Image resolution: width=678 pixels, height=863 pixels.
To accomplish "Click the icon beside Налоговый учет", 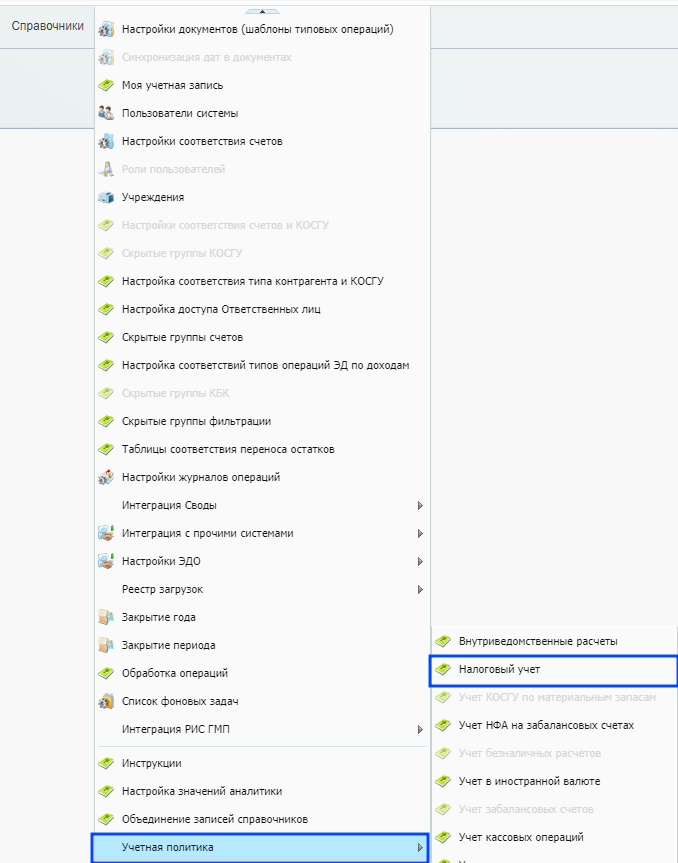I will point(442,669).
